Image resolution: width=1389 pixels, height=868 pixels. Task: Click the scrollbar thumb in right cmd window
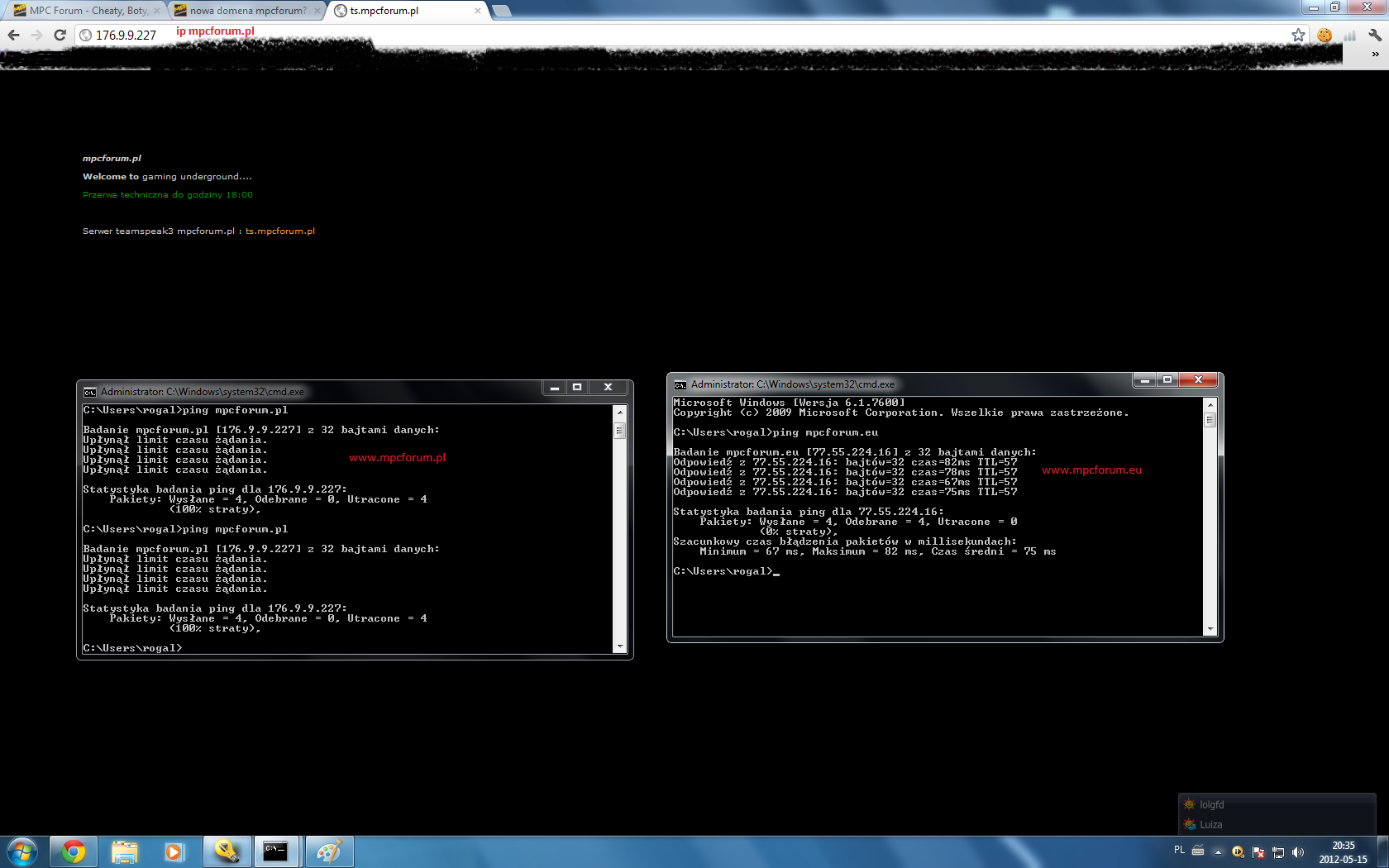(1210, 420)
